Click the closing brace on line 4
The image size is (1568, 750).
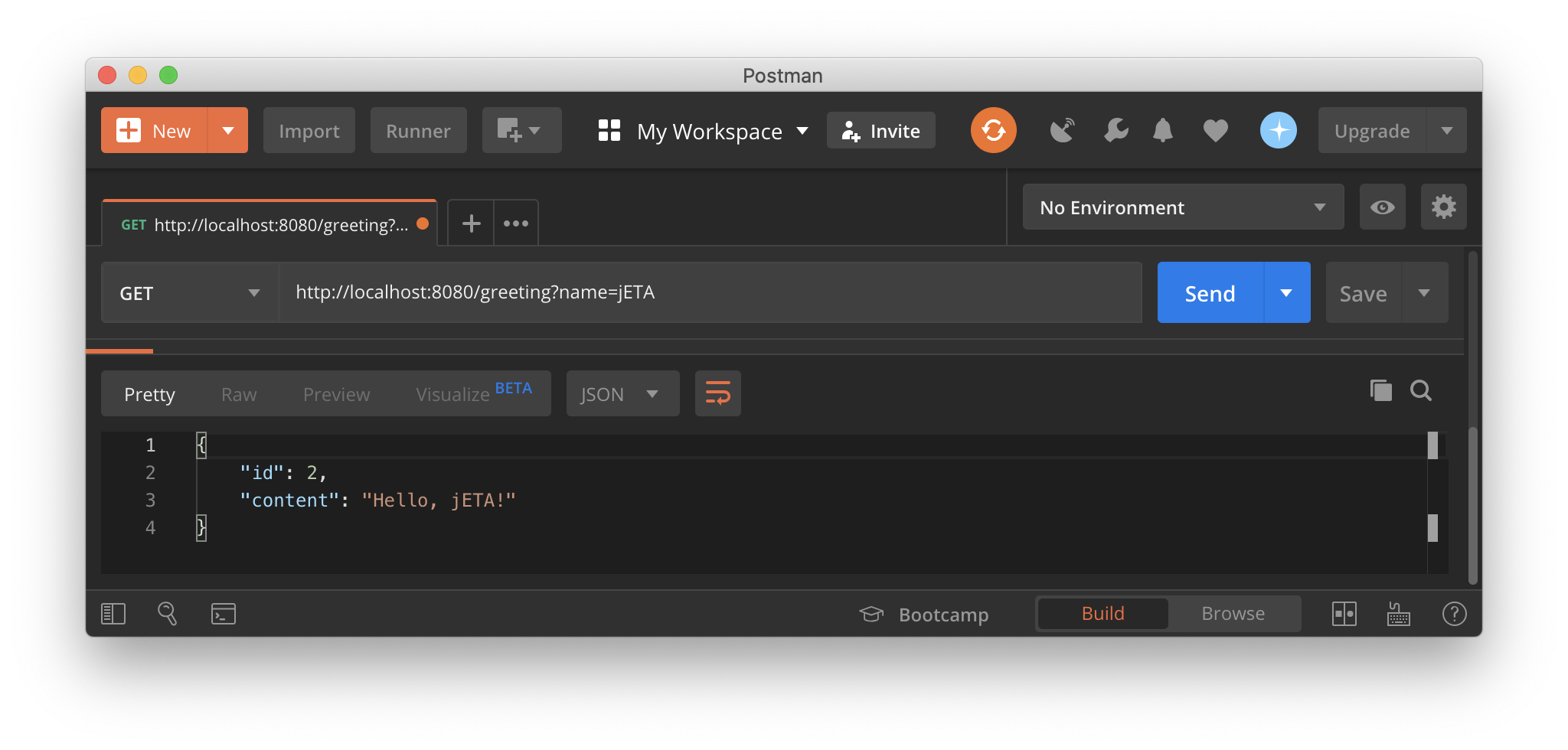point(201,527)
